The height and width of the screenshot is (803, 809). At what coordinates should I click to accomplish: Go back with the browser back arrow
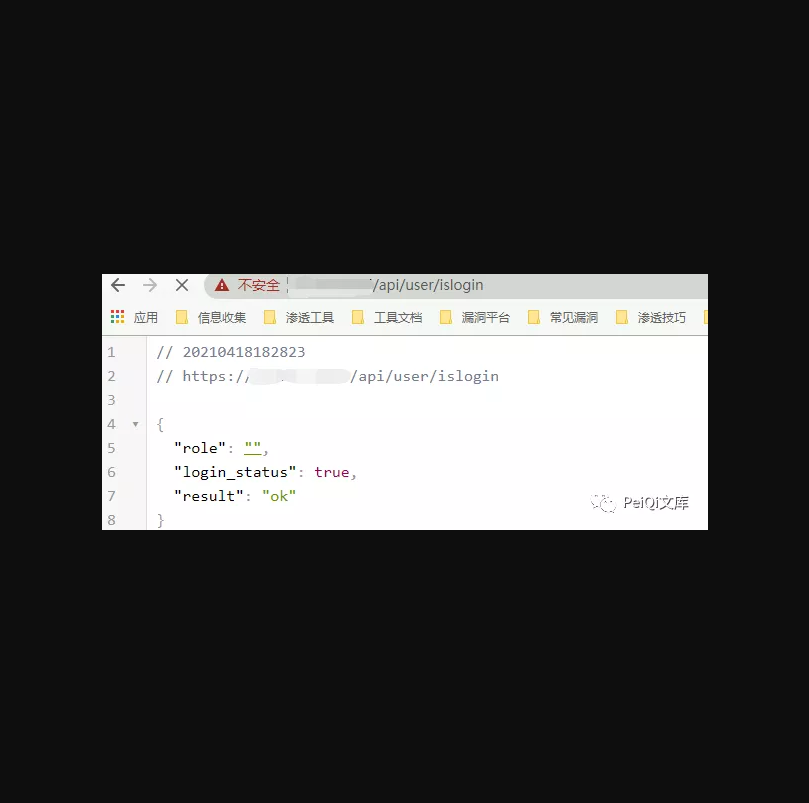click(x=118, y=285)
